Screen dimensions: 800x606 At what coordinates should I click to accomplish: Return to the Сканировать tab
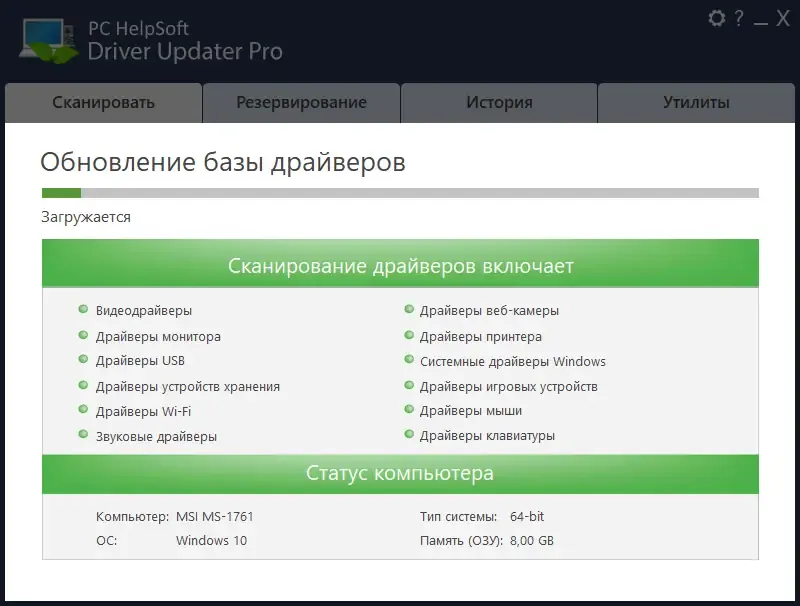pyautogui.click(x=103, y=102)
